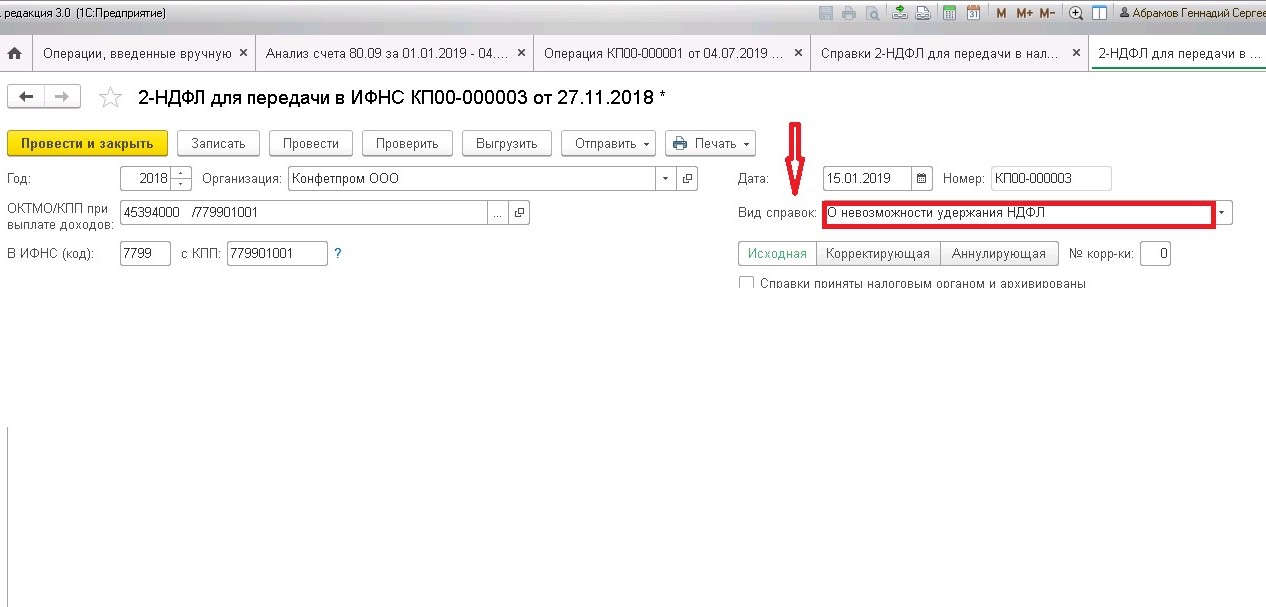Image resolution: width=1266 pixels, height=607 pixels.
Task: Click the '№ корр-ки' field with 0
Action: point(1155,254)
